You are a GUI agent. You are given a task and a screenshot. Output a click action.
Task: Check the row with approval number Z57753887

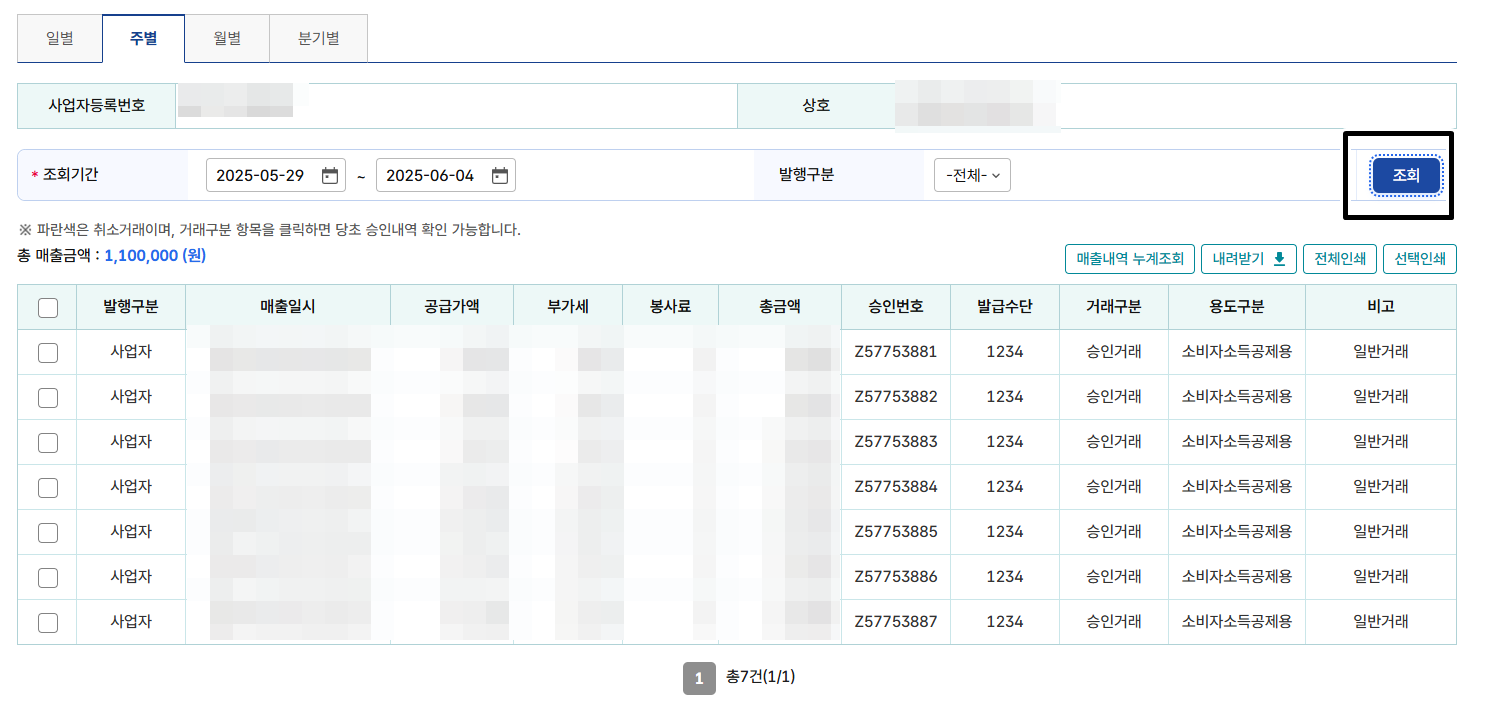coord(47,622)
